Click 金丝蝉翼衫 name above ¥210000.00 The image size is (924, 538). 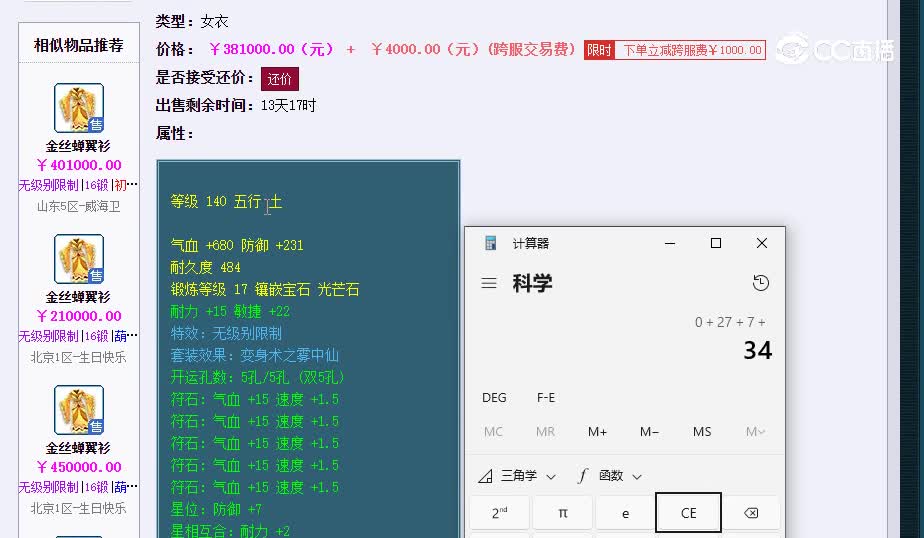78,297
